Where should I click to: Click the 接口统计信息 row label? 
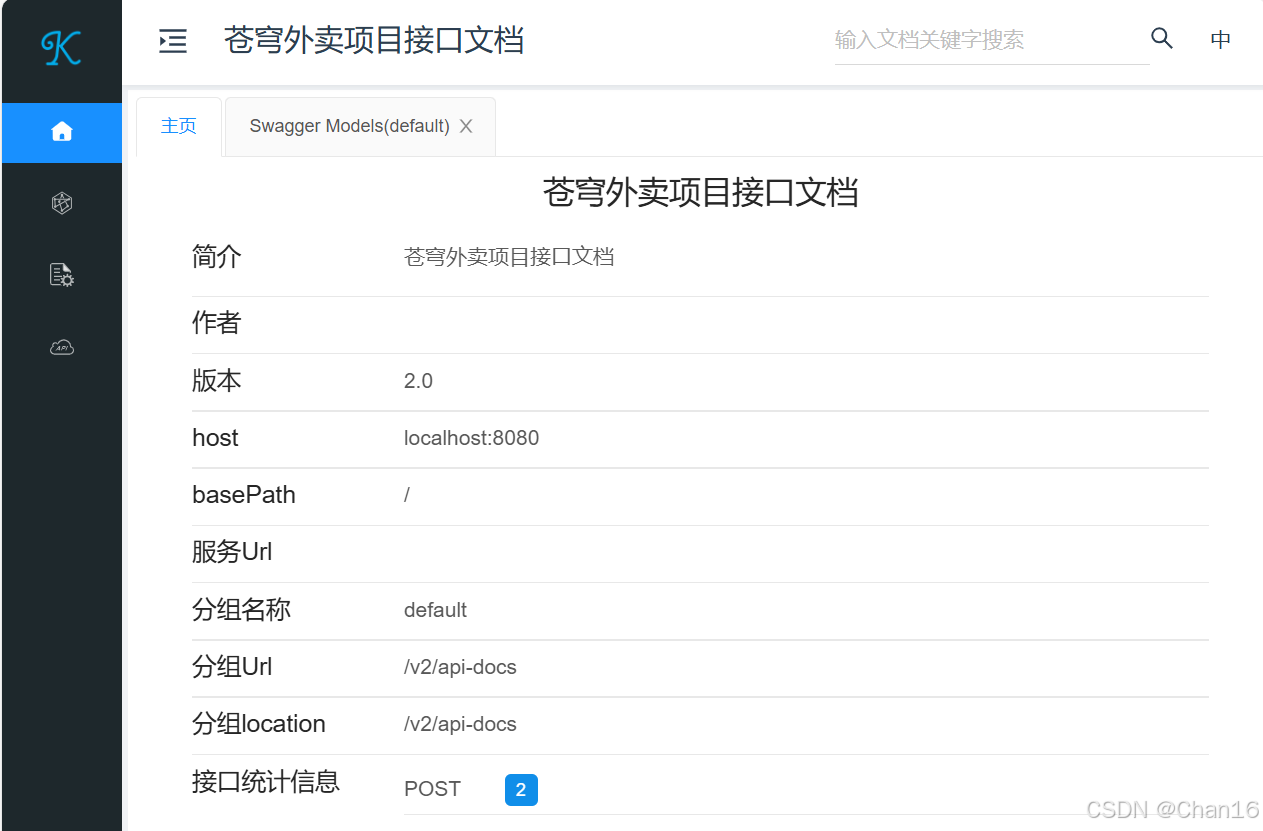click(265, 782)
